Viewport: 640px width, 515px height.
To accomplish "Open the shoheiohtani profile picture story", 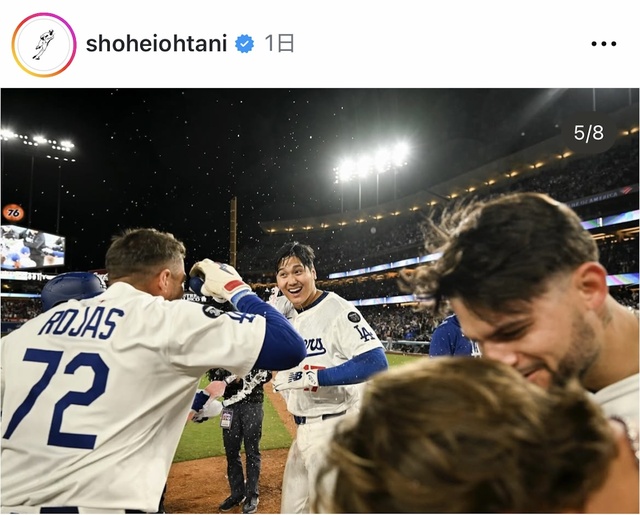I will pos(44,44).
